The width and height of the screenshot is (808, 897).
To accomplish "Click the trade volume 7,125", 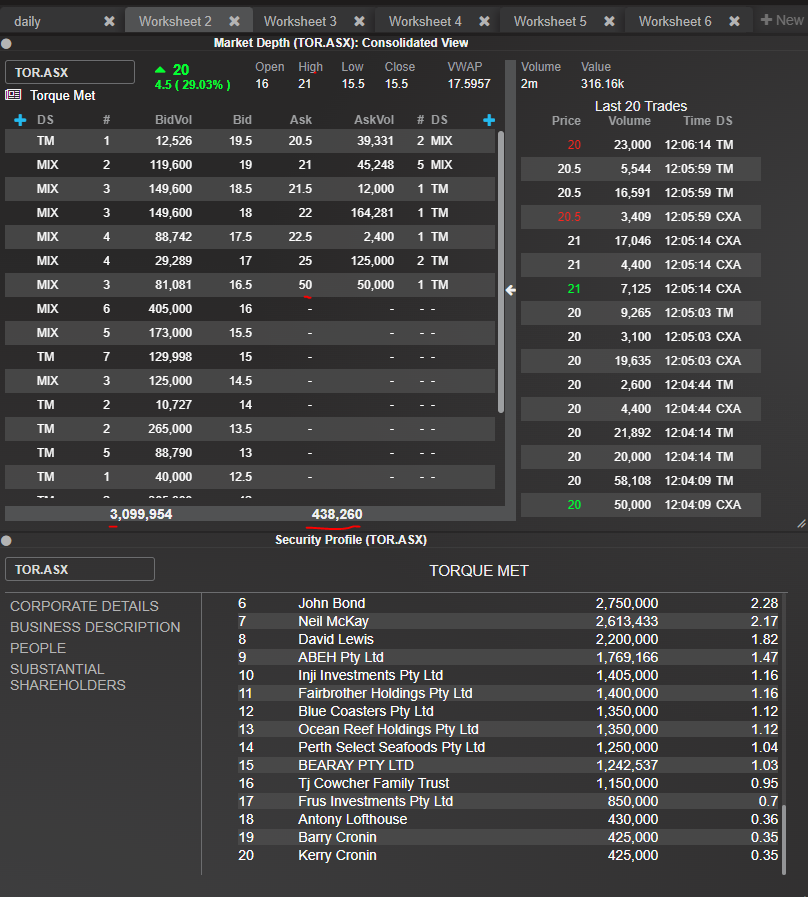I will coord(636,289).
